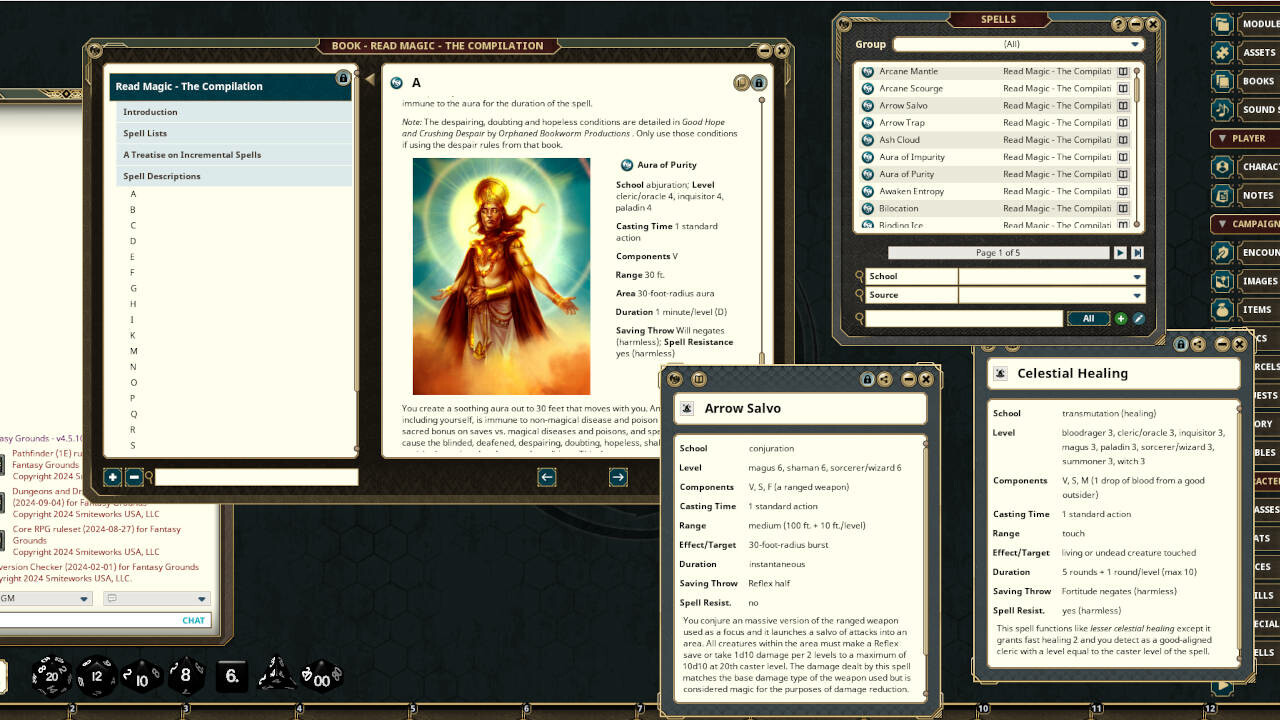The image size is (1280, 720).
Task: Click the d12 die icon
Action: pos(97,676)
